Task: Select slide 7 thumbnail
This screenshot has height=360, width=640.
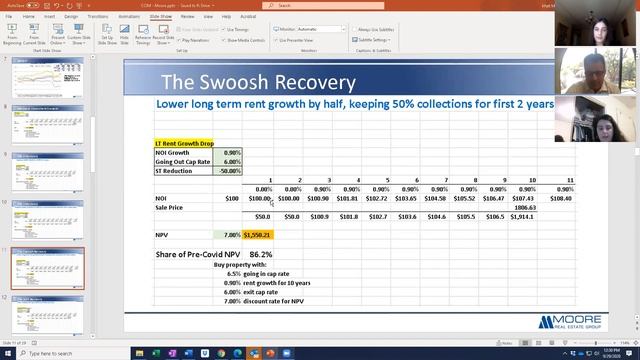Action: click(x=47, y=77)
